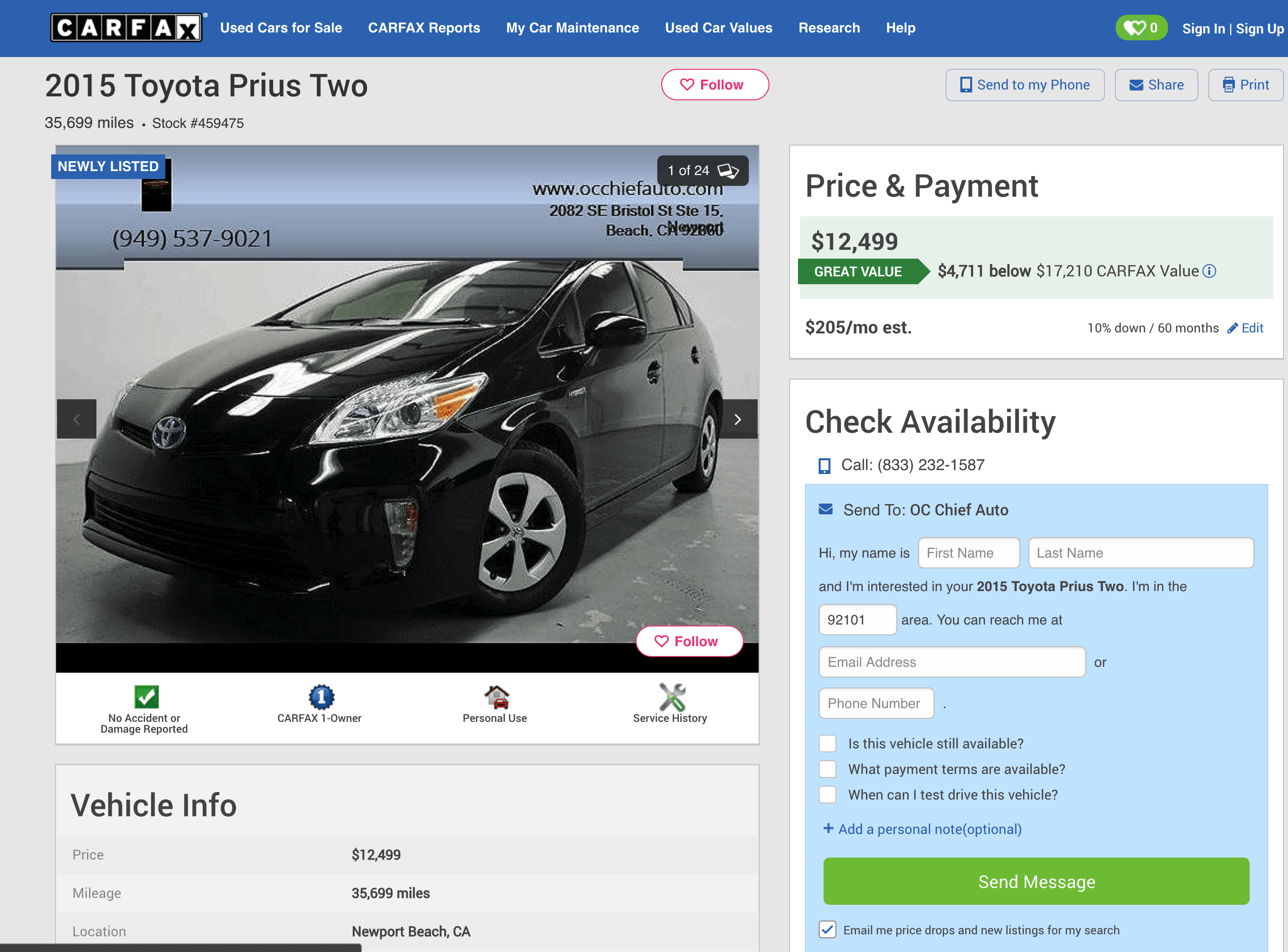Click the Email Address field
1288x952 pixels.
point(952,661)
